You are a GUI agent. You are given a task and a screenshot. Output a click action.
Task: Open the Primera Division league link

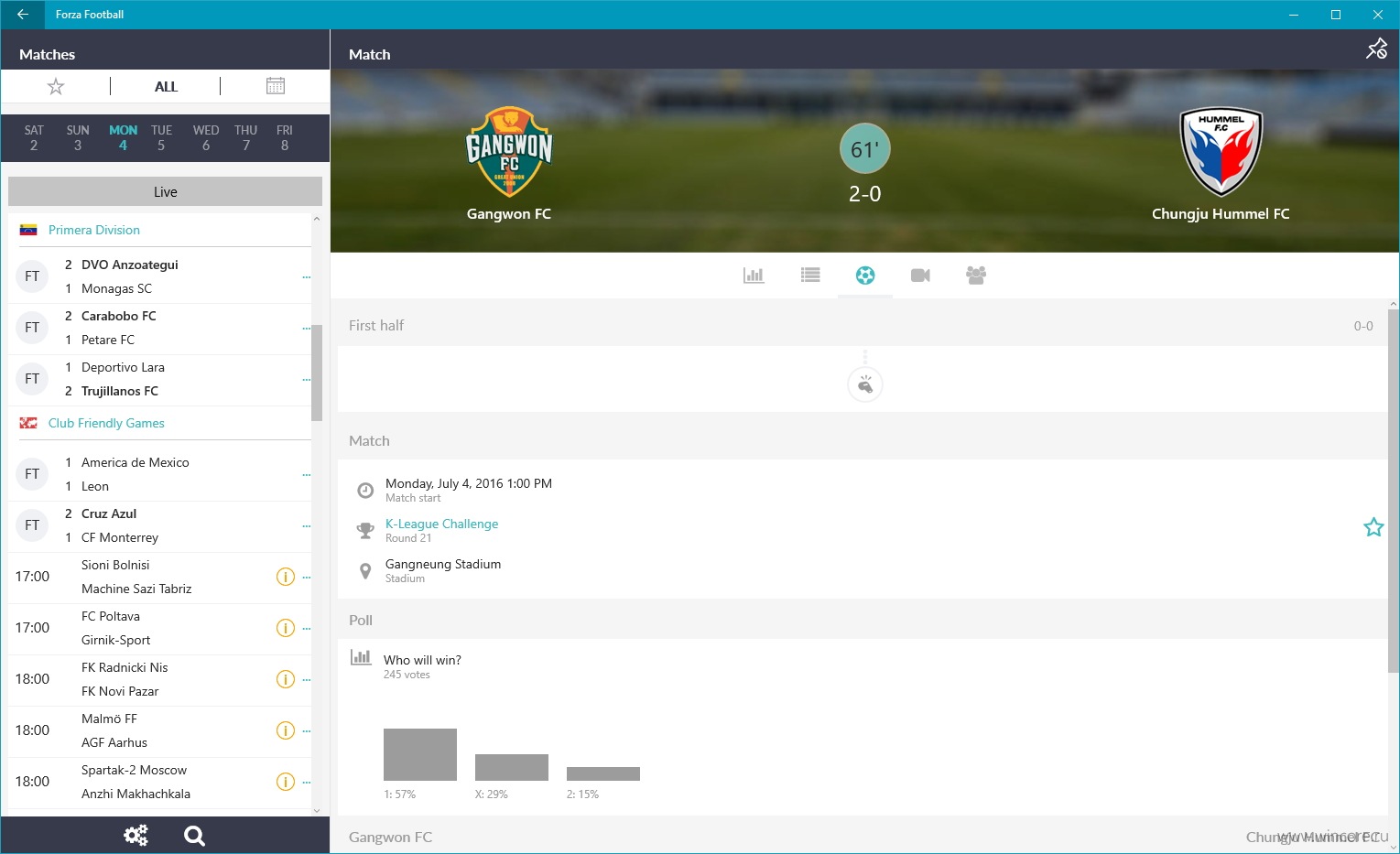click(94, 230)
